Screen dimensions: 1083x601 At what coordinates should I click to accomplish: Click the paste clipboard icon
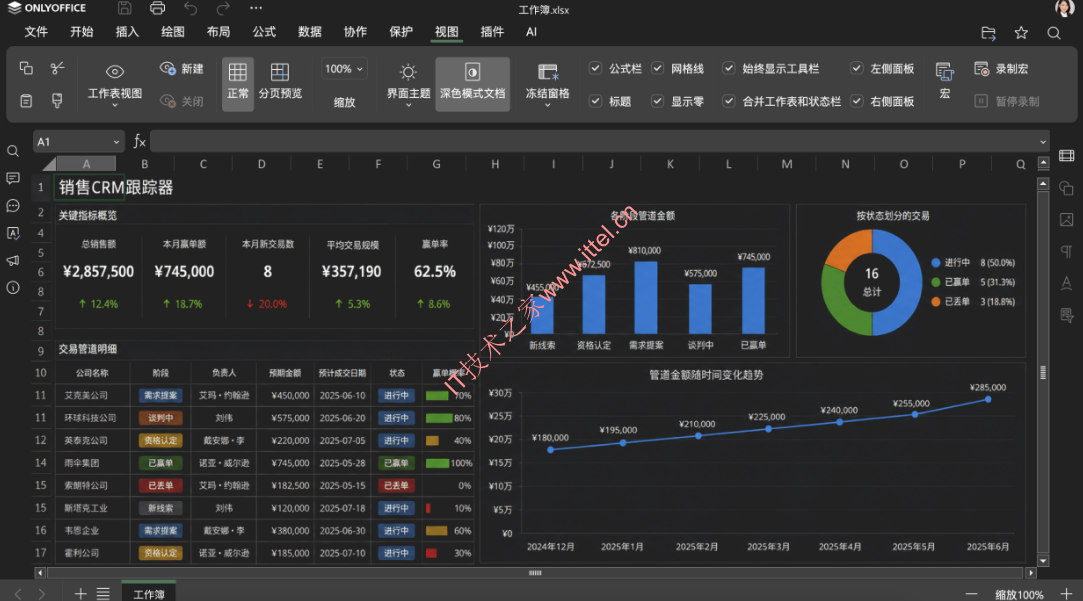click(26, 101)
